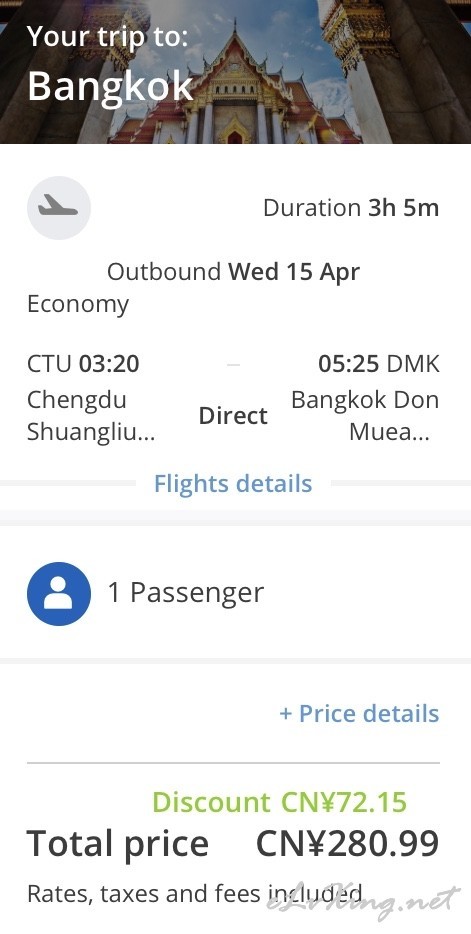The height and width of the screenshot is (934, 471).
Task: Click the Chengdu Shuangliu airport name
Action: click(x=91, y=416)
